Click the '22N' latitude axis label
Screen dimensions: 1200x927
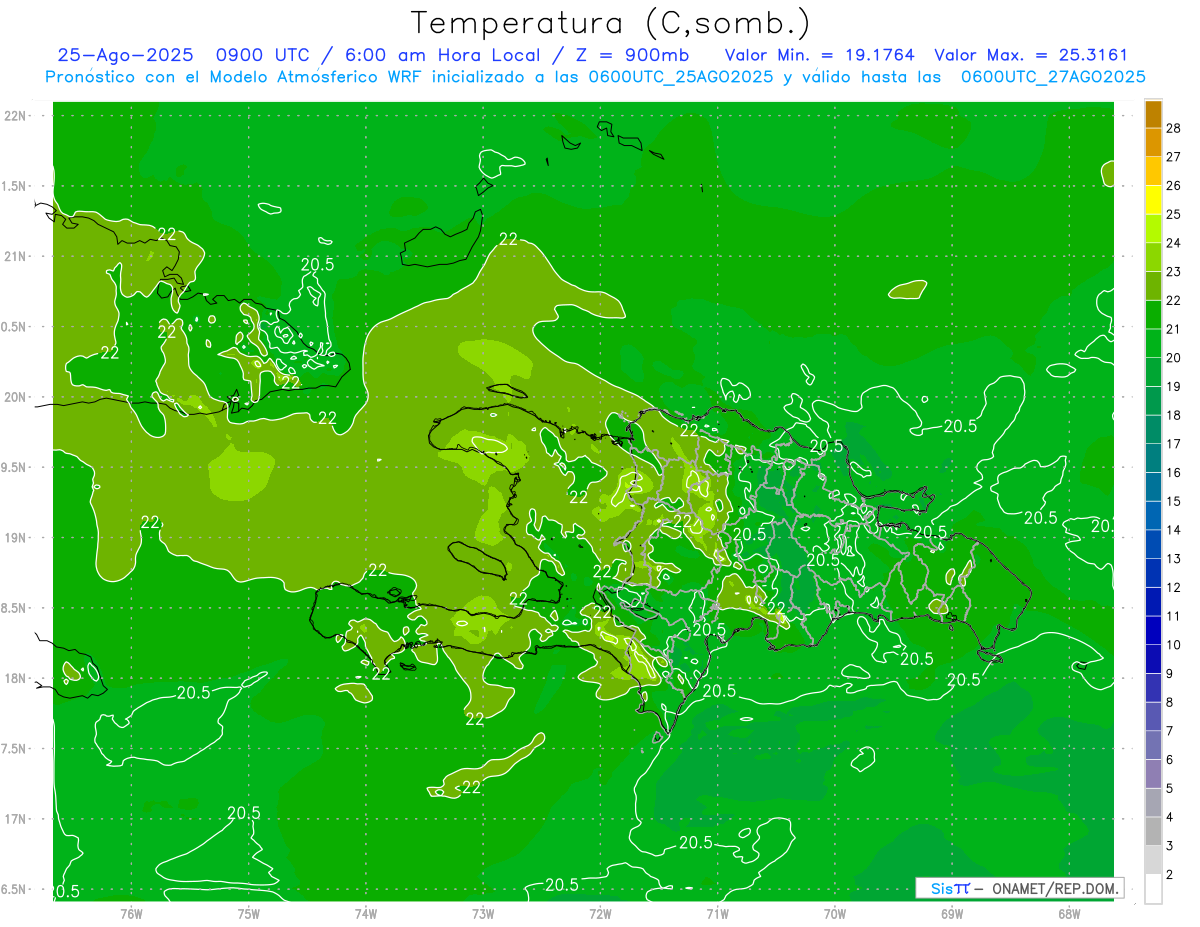pyautogui.click(x=16, y=116)
